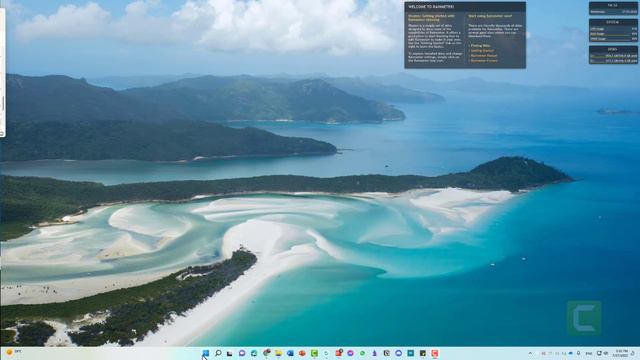Screen dimensions: 640x360
Task: Open the Rainmeter Manual link
Action: (x=483, y=56)
